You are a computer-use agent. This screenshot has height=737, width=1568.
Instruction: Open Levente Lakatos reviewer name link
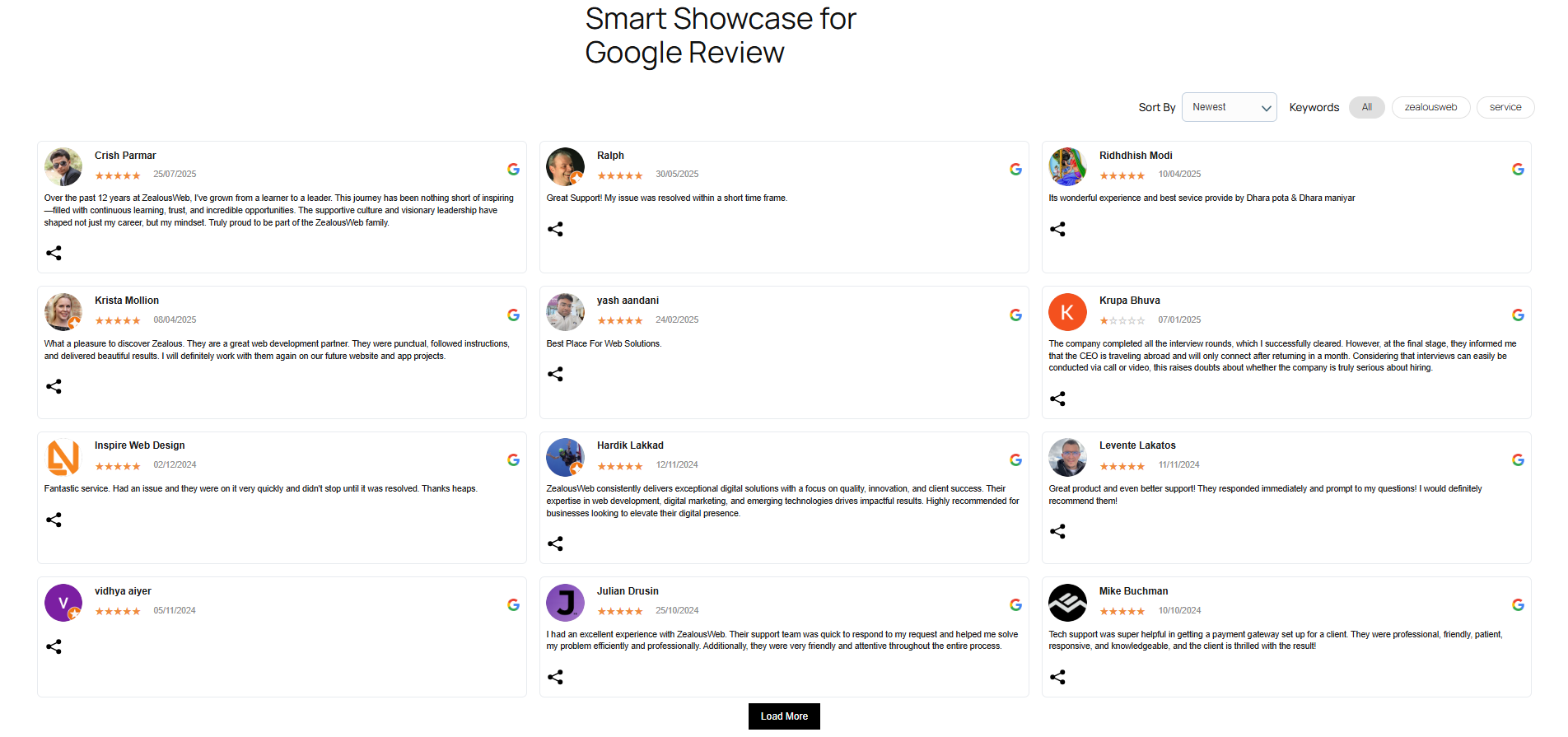coord(1136,445)
